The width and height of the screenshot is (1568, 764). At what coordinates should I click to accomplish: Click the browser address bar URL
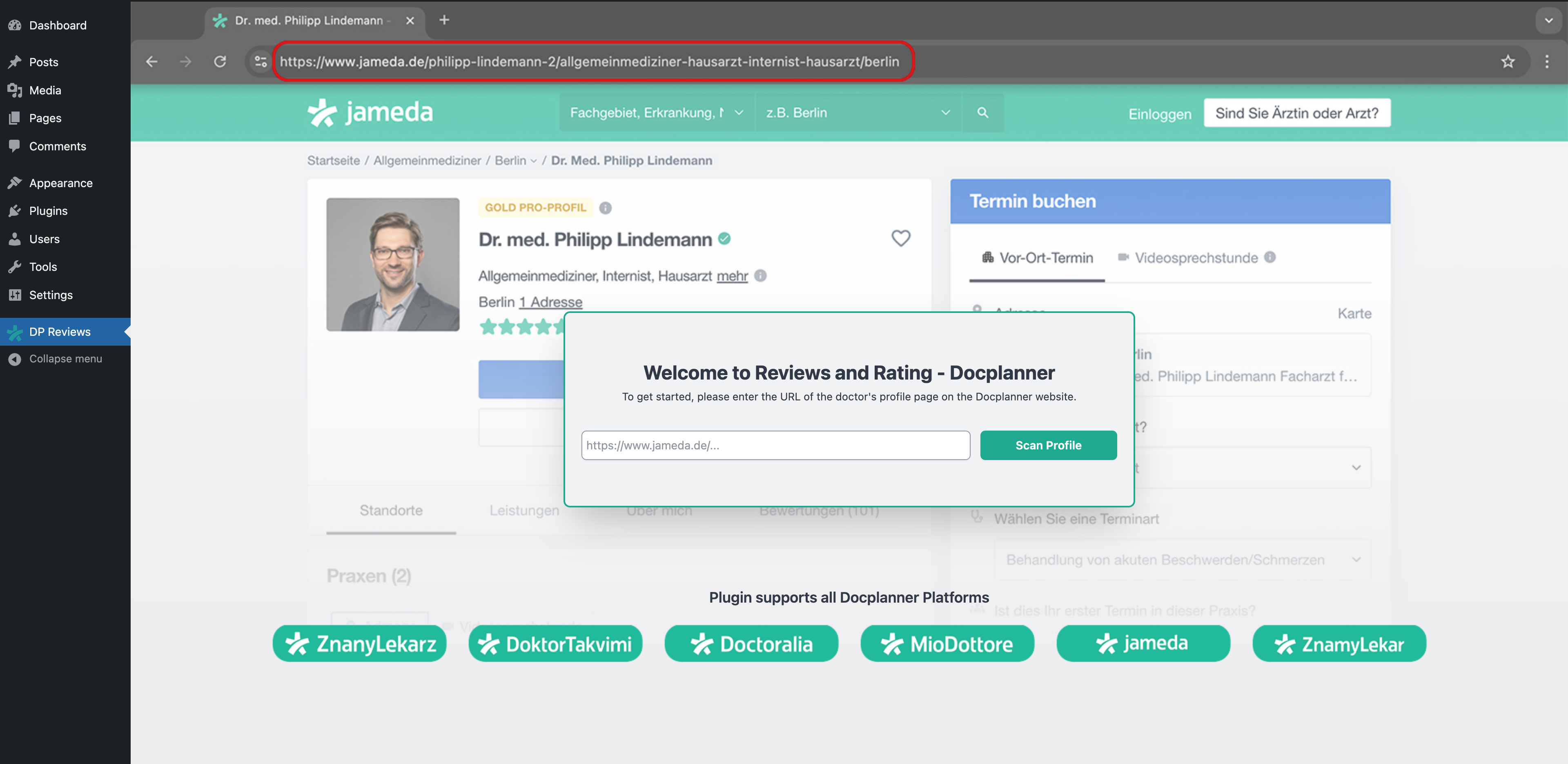pos(589,62)
